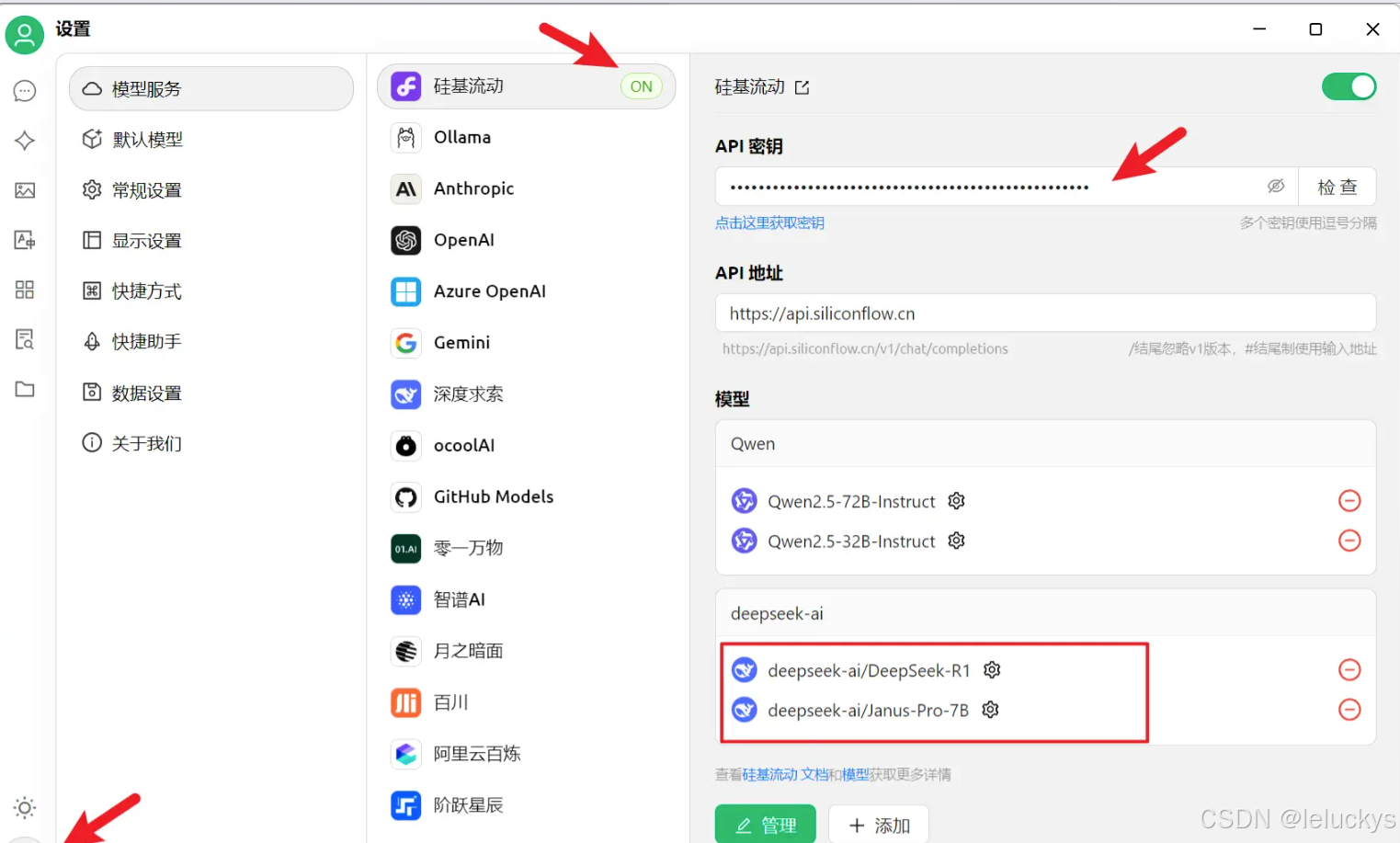Open the knowledge base sidebar icon
1400x843 pixels.
(x=25, y=339)
